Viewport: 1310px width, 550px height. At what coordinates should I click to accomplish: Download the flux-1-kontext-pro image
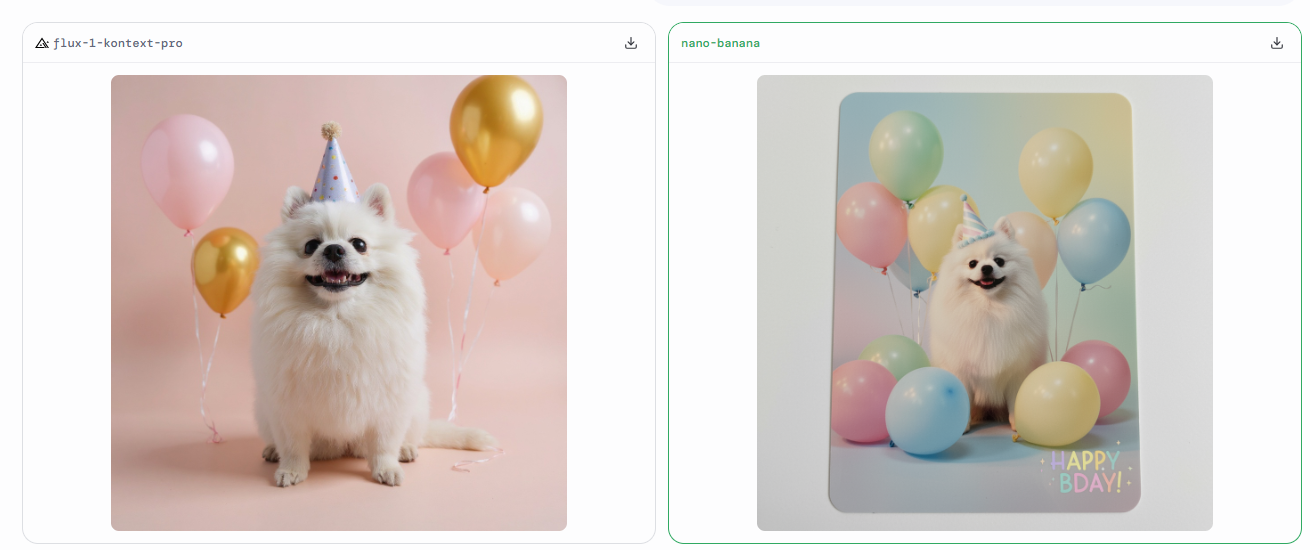630,43
